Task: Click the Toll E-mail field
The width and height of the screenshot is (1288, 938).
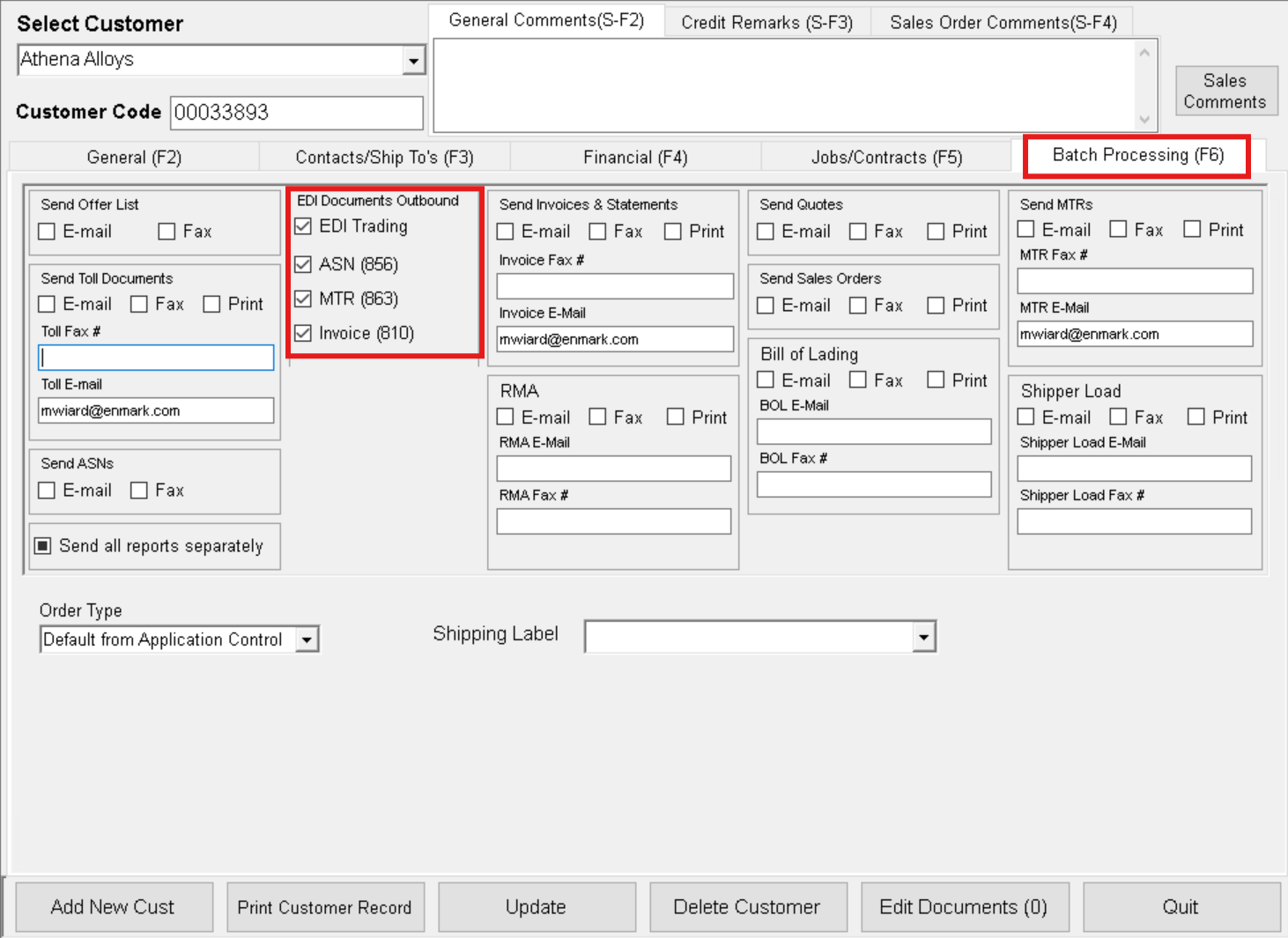Action: pyautogui.click(x=156, y=410)
